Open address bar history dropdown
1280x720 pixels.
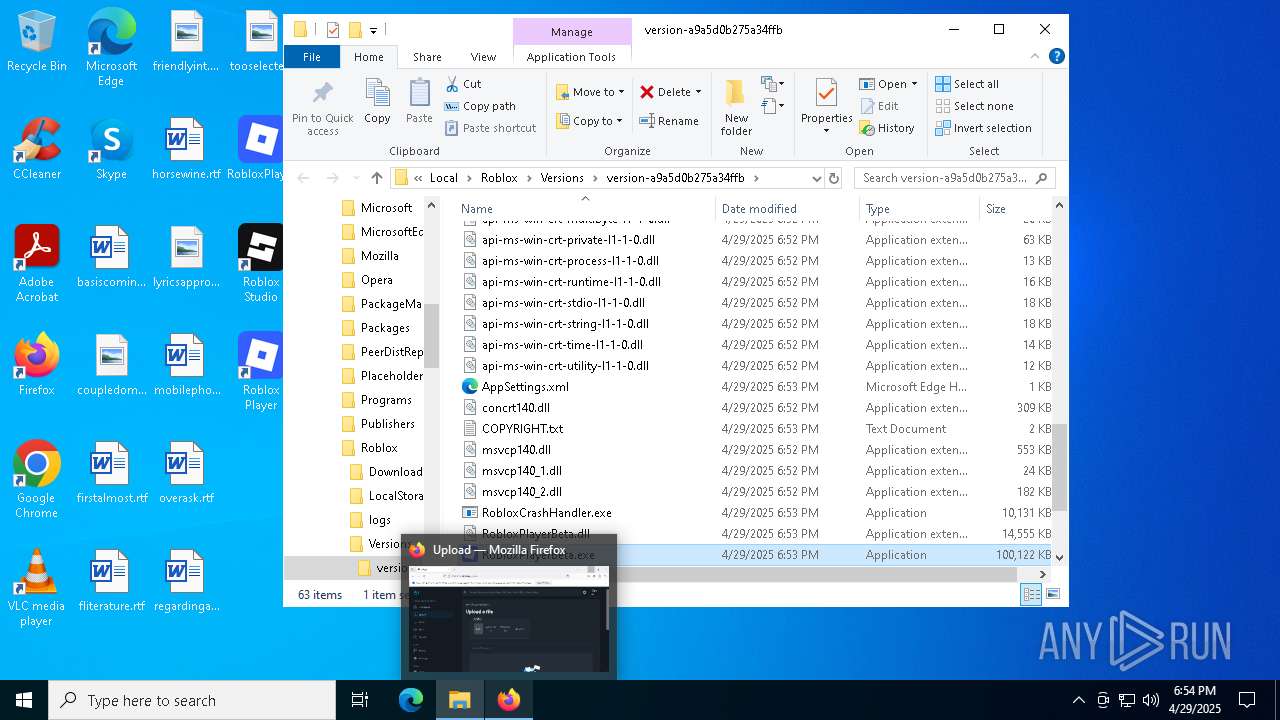[817, 178]
